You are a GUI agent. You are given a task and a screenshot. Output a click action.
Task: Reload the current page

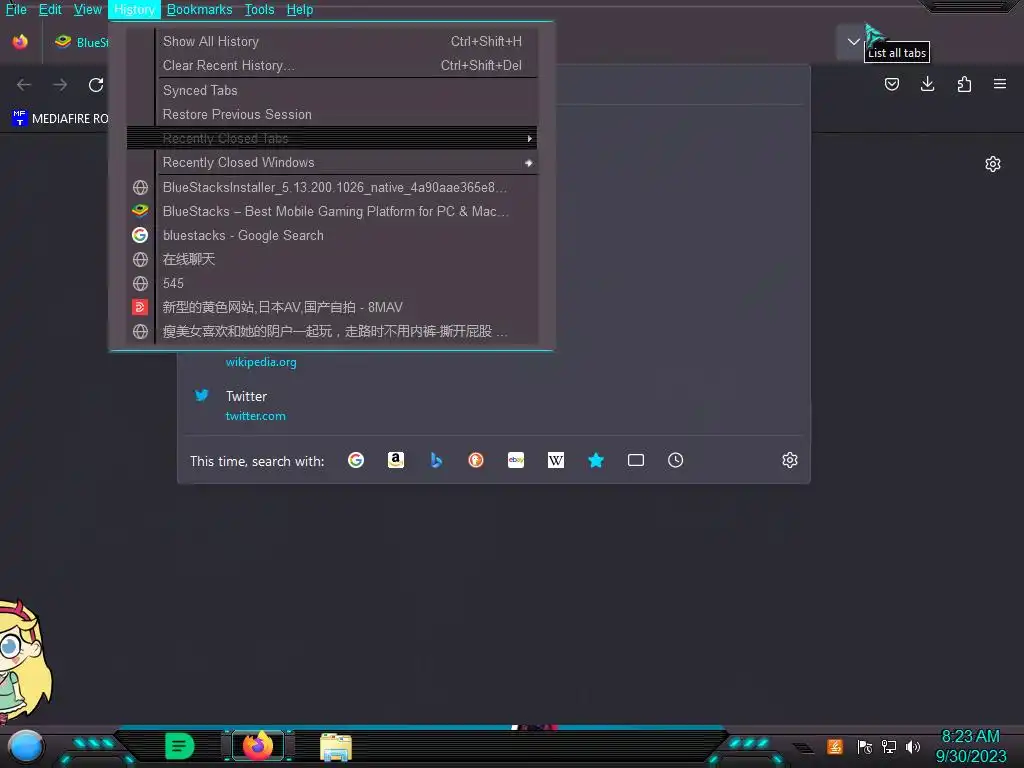pyautogui.click(x=96, y=85)
